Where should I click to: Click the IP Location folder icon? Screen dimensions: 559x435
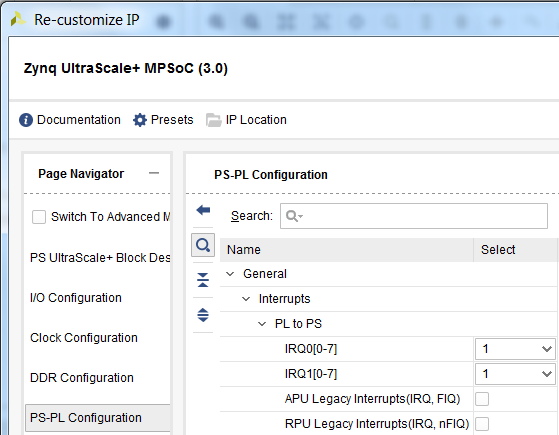(x=213, y=120)
